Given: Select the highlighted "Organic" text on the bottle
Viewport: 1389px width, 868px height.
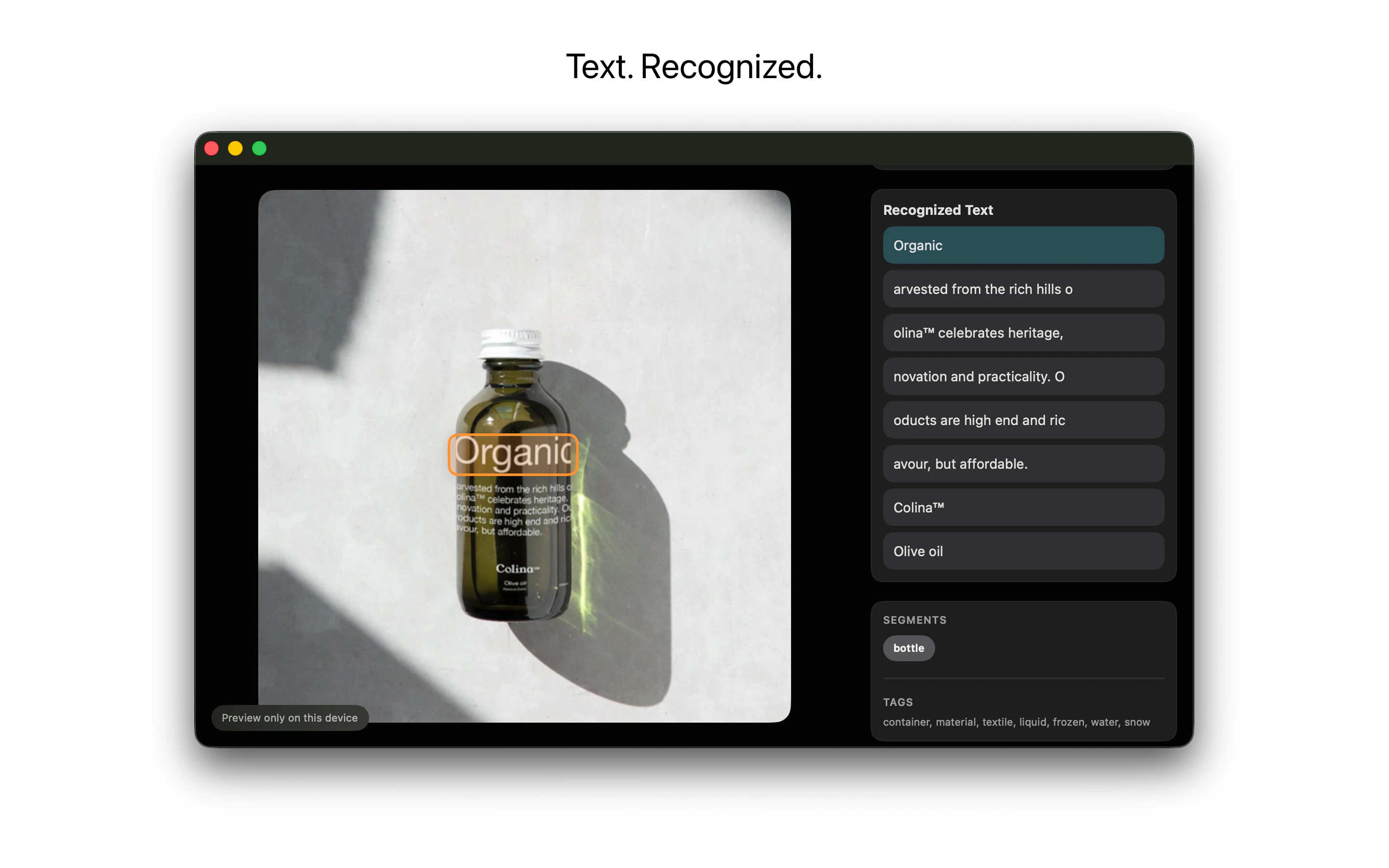Looking at the screenshot, I should coord(513,455).
